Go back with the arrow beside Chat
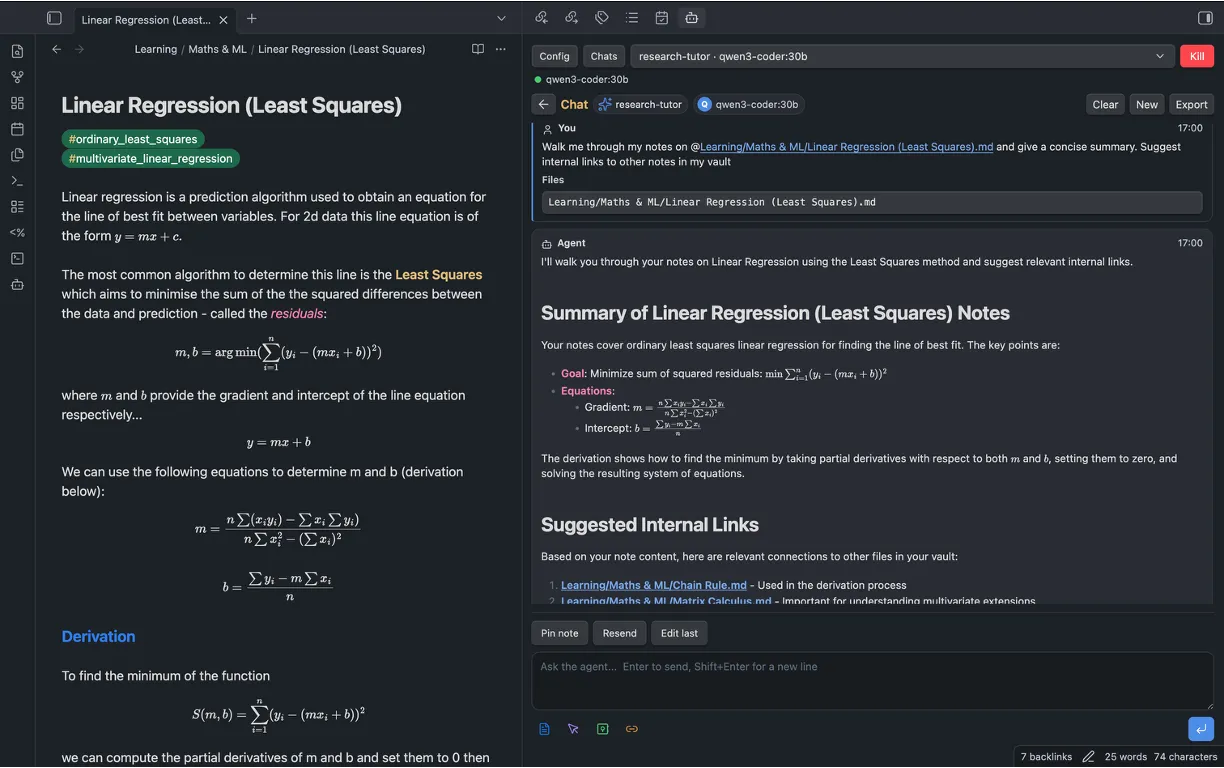Image resolution: width=1224 pixels, height=768 pixels. [x=543, y=104]
